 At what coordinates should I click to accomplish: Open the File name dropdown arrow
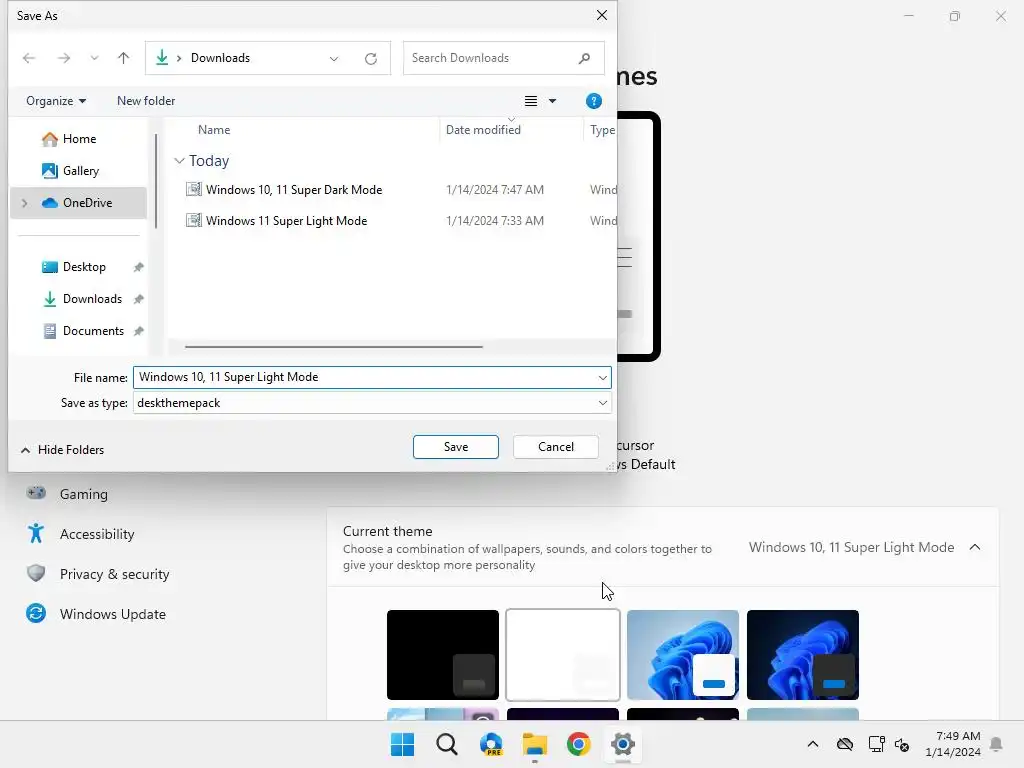pyautogui.click(x=602, y=377)
